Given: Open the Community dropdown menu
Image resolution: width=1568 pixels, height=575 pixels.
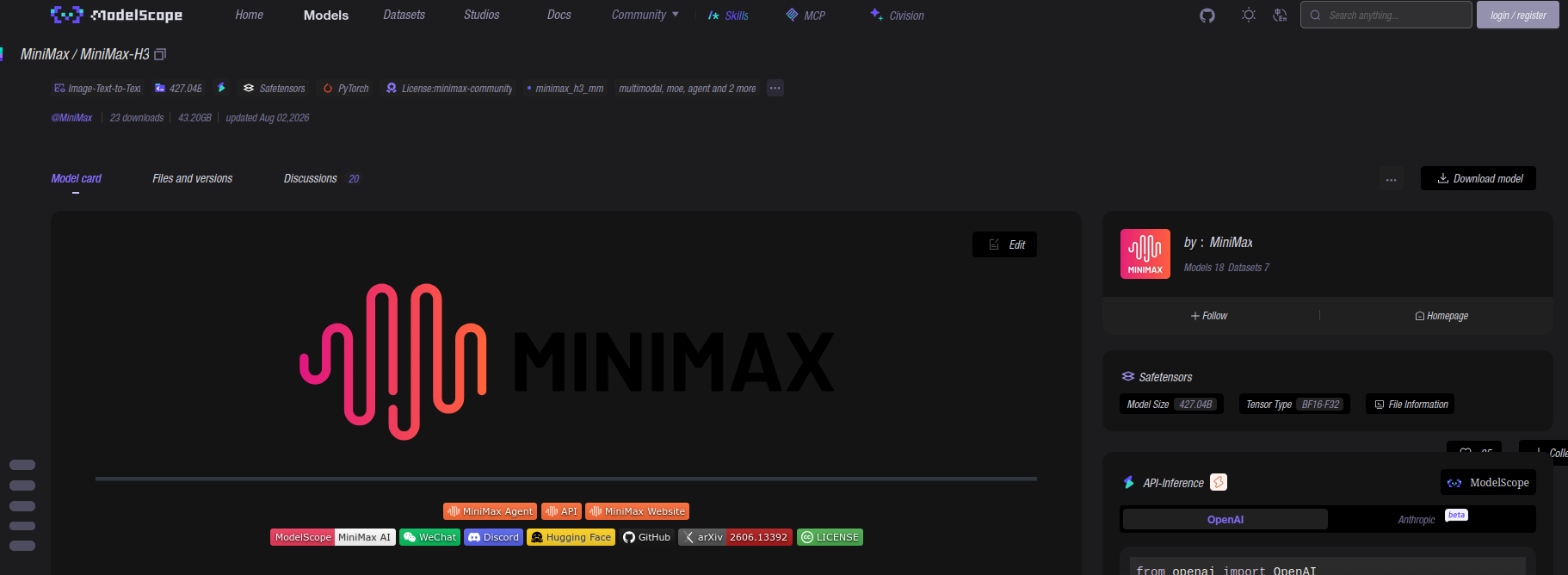Looking at the screenshot, I should point(645,15).
